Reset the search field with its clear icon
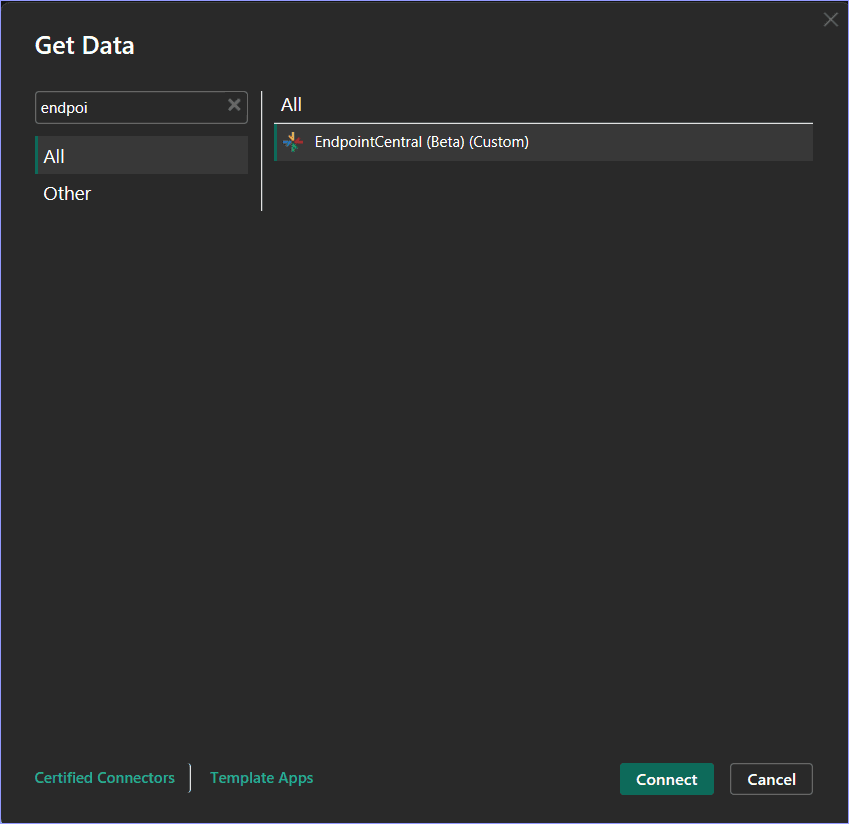This screenshot has height=824, width=849. coord(233,106)
